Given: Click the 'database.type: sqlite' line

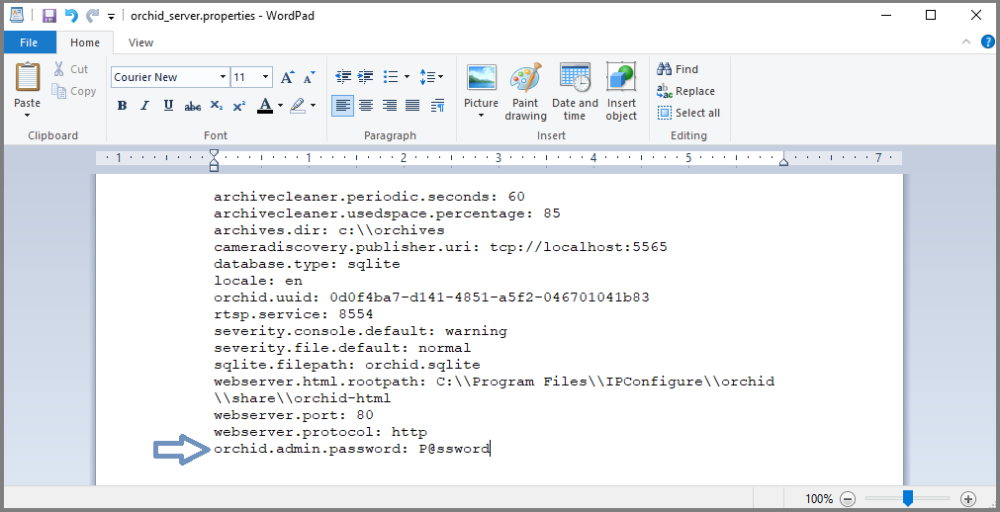Looking at the screenshot, I should 307,264.
